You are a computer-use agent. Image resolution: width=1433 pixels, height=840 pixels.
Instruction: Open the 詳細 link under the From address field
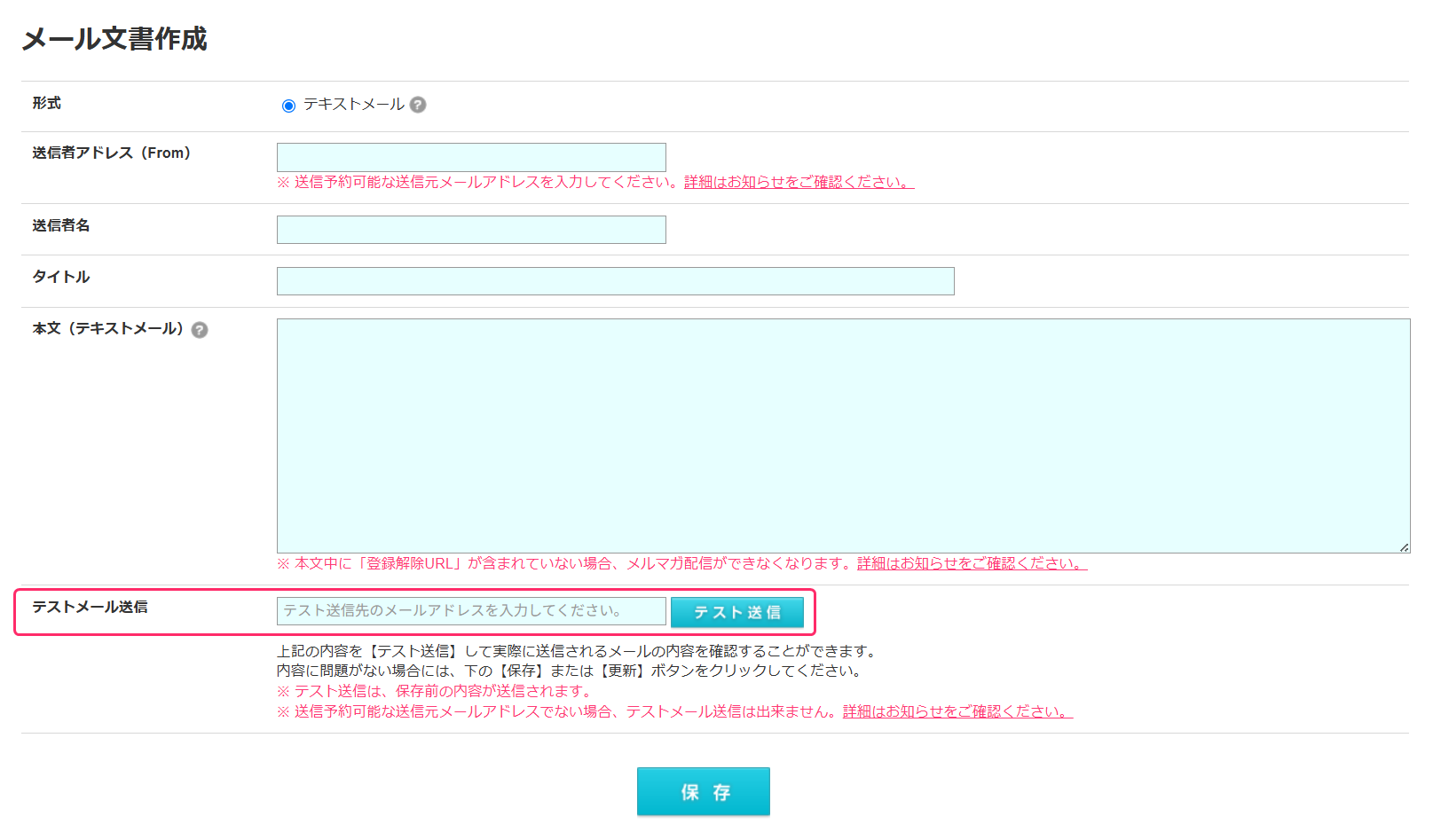click(798, 182)
